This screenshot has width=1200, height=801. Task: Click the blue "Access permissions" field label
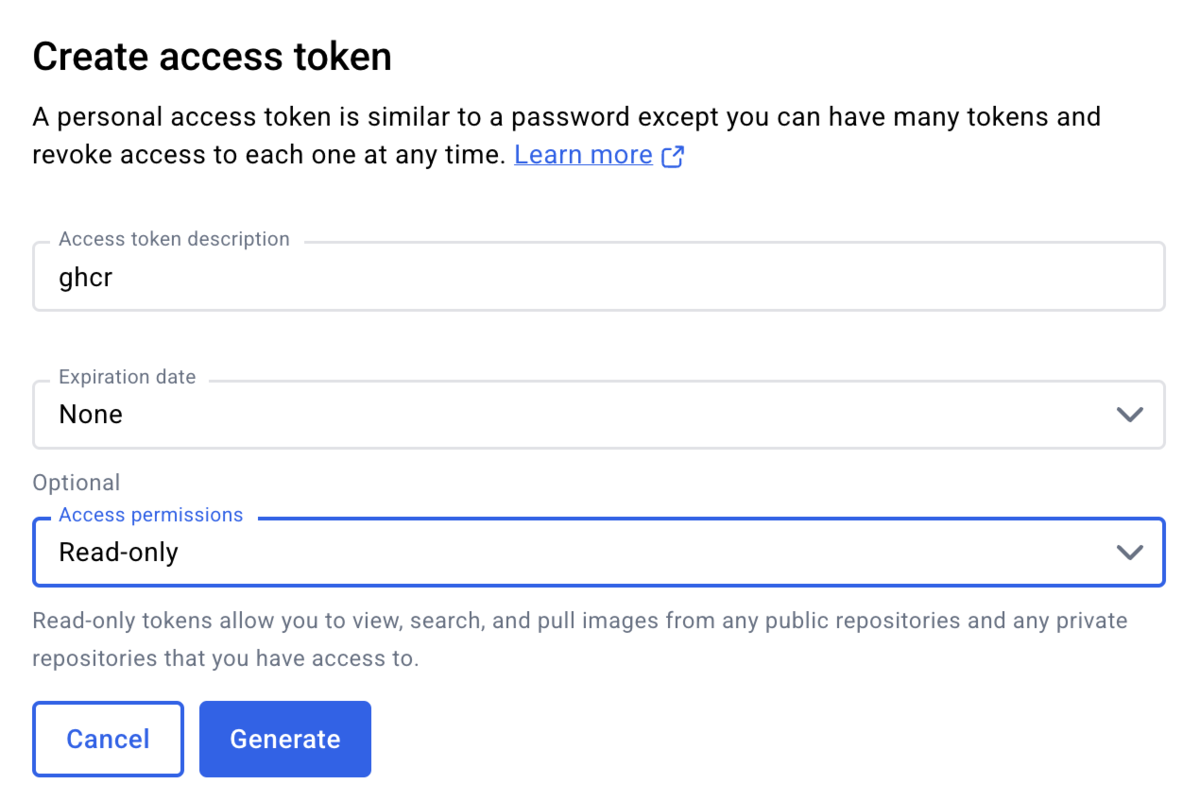pos(151,515)
